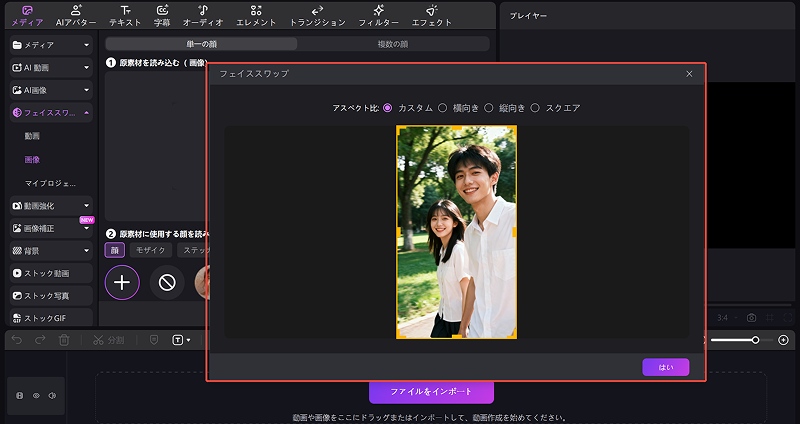
Task: Switch to 複数の顔 mode
Action: [392, 44]
